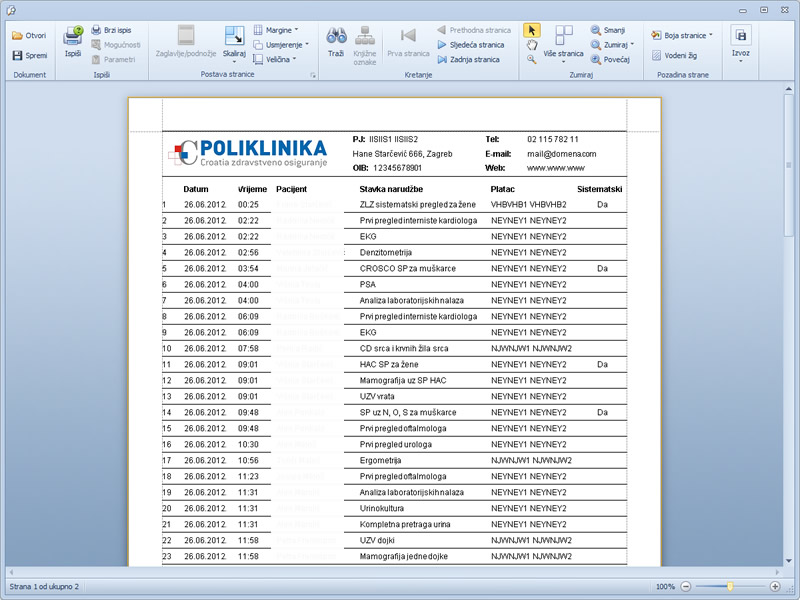The image size is (800, 600).
Task: Expand the Veličina page size dropdown
Action: pyautogui.click(x=275, y=59)
